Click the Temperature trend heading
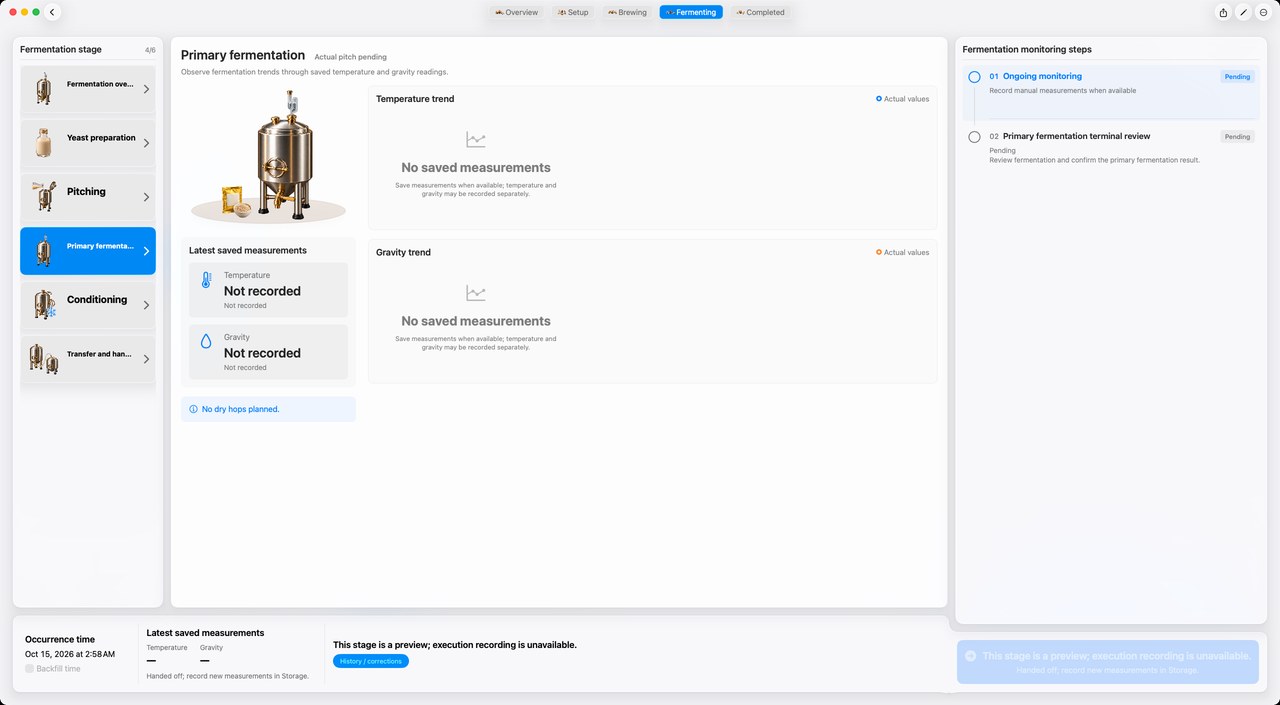The width and height of the screenshot is (1280, 705). coord(415,99)
